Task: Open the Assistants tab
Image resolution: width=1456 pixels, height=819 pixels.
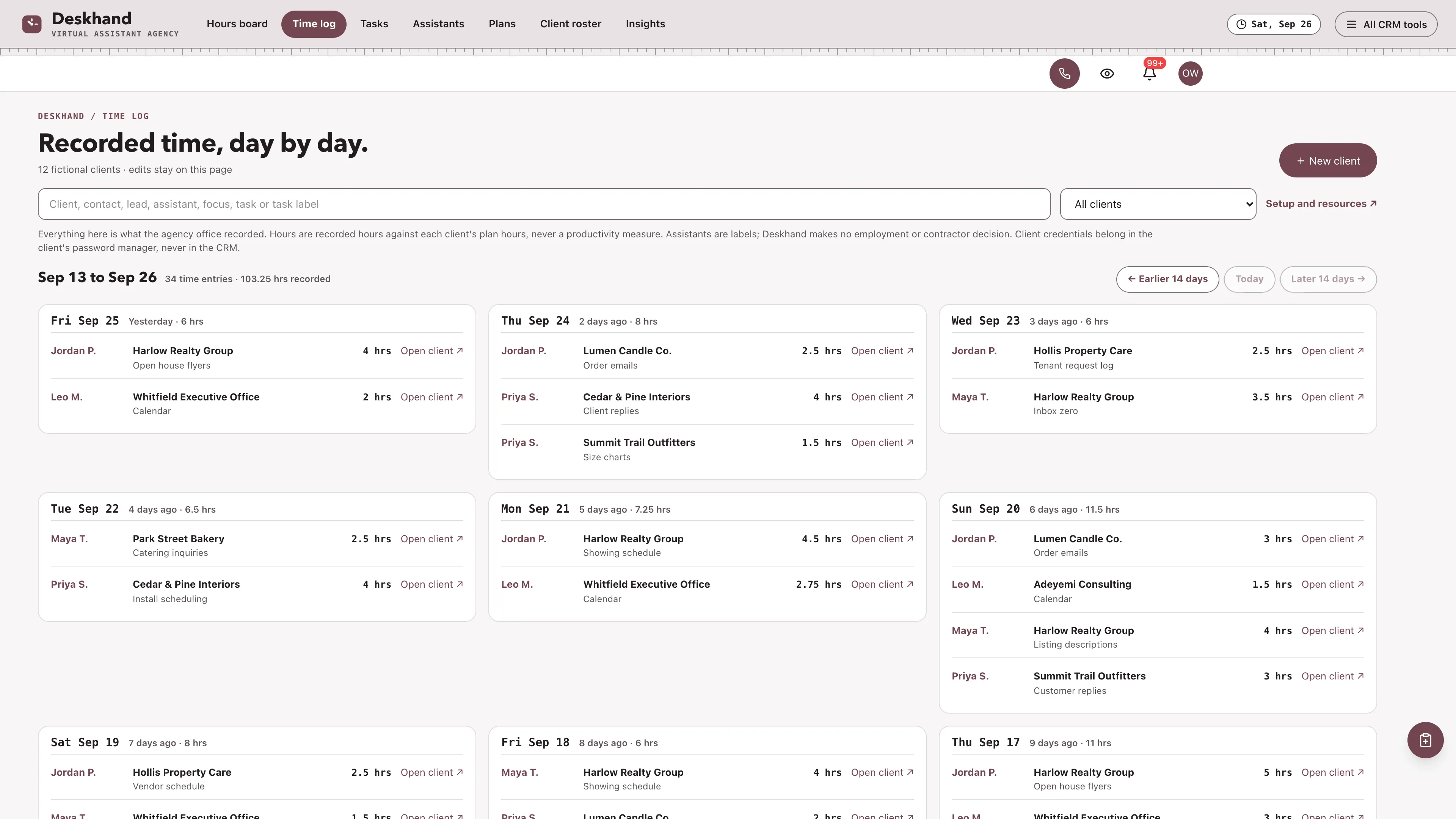Action: tap(438, 24)
